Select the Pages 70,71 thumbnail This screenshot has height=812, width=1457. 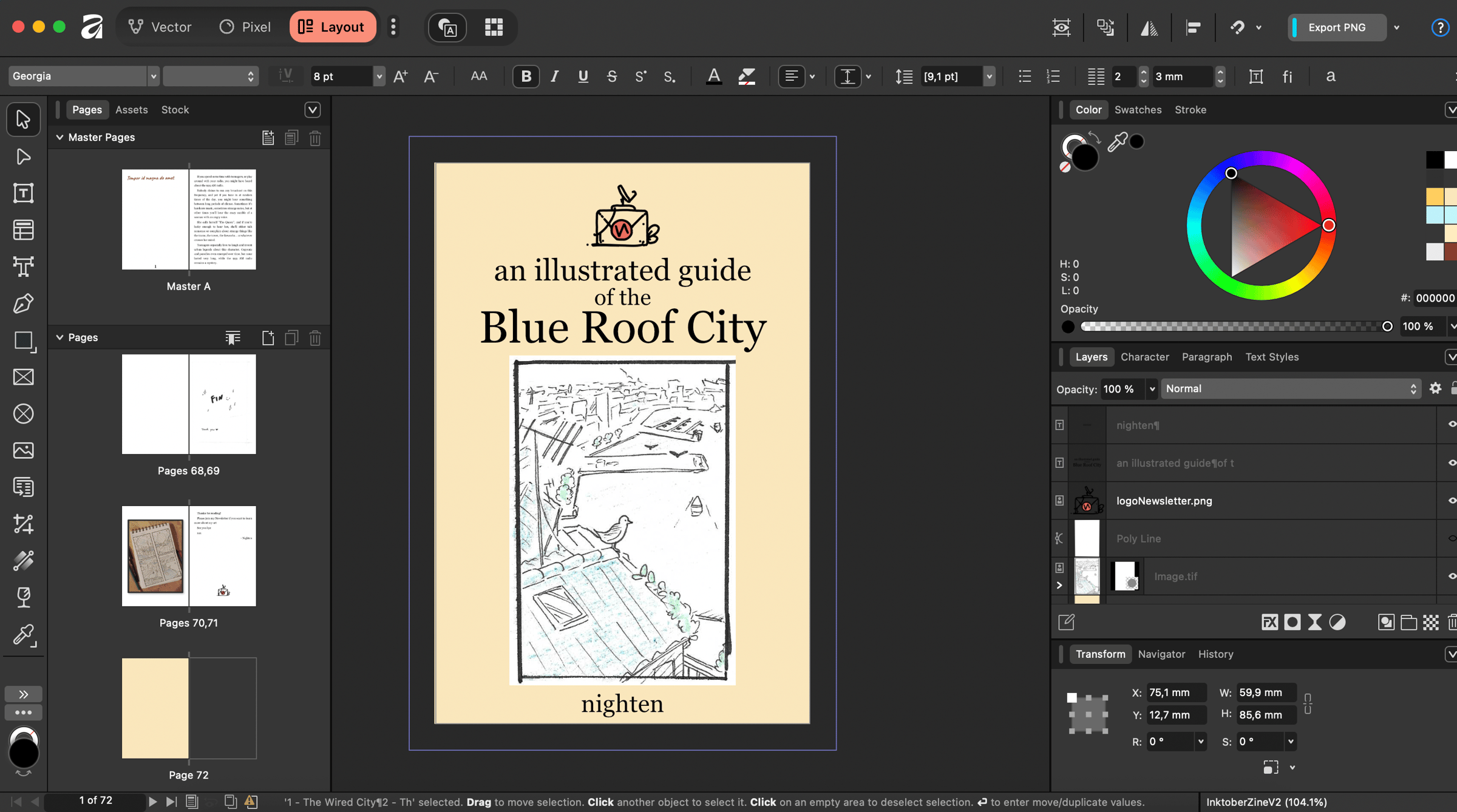point(189,556)
